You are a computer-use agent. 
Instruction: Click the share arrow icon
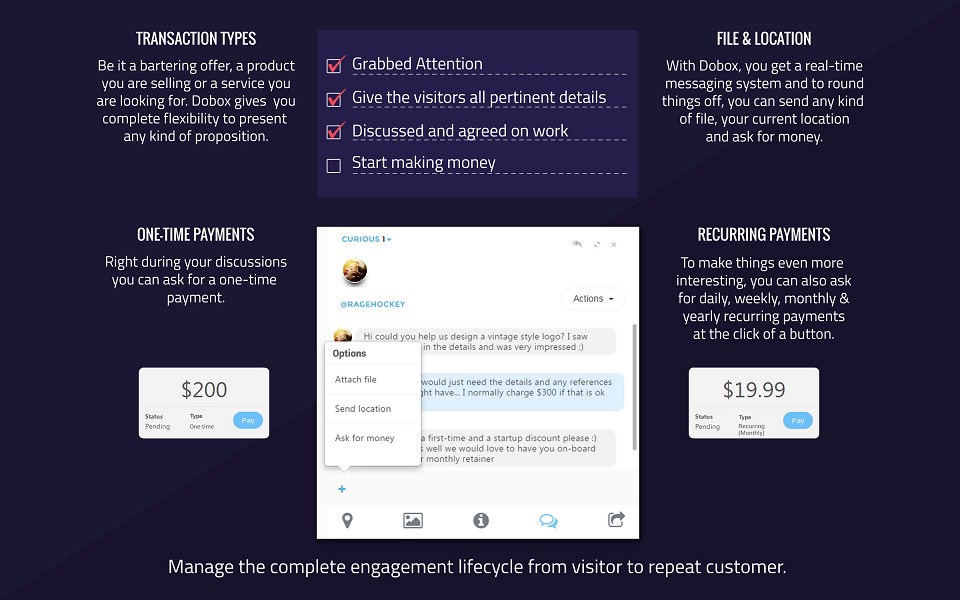[616, 519]
